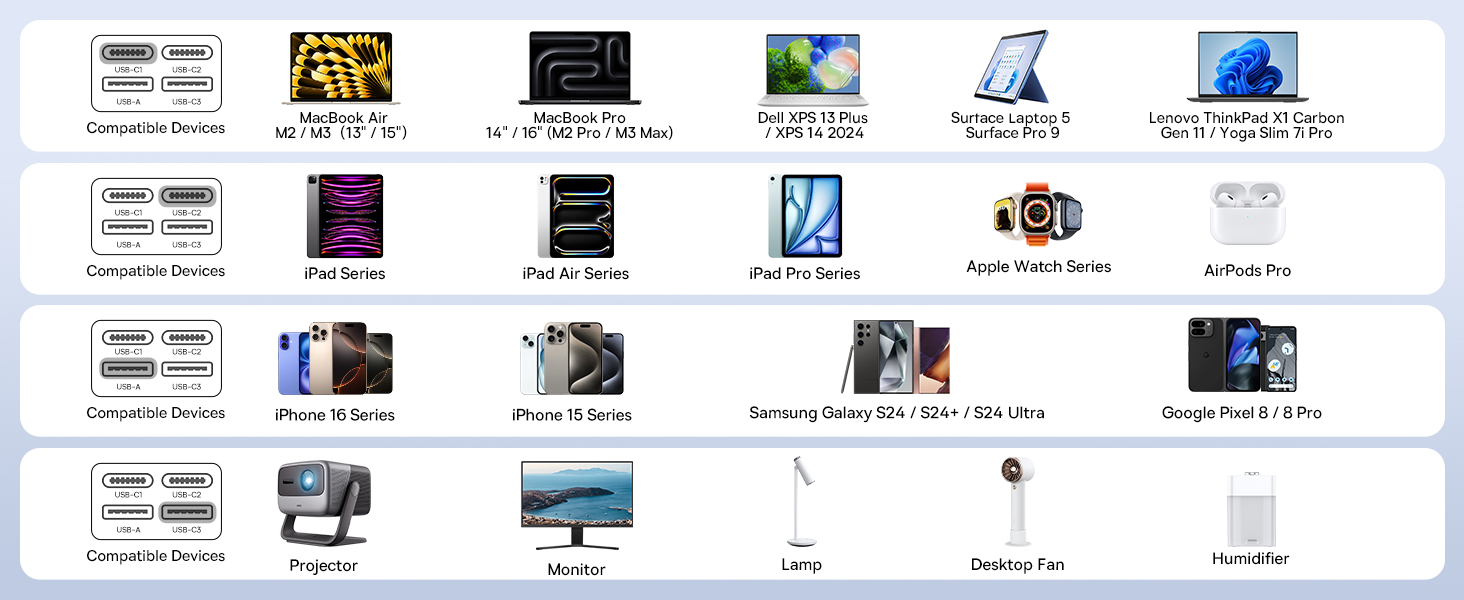Click the 'iPhone 15 Series' caption
The width and height of the screenshot is (1464, 600).
tap(572, 415)
